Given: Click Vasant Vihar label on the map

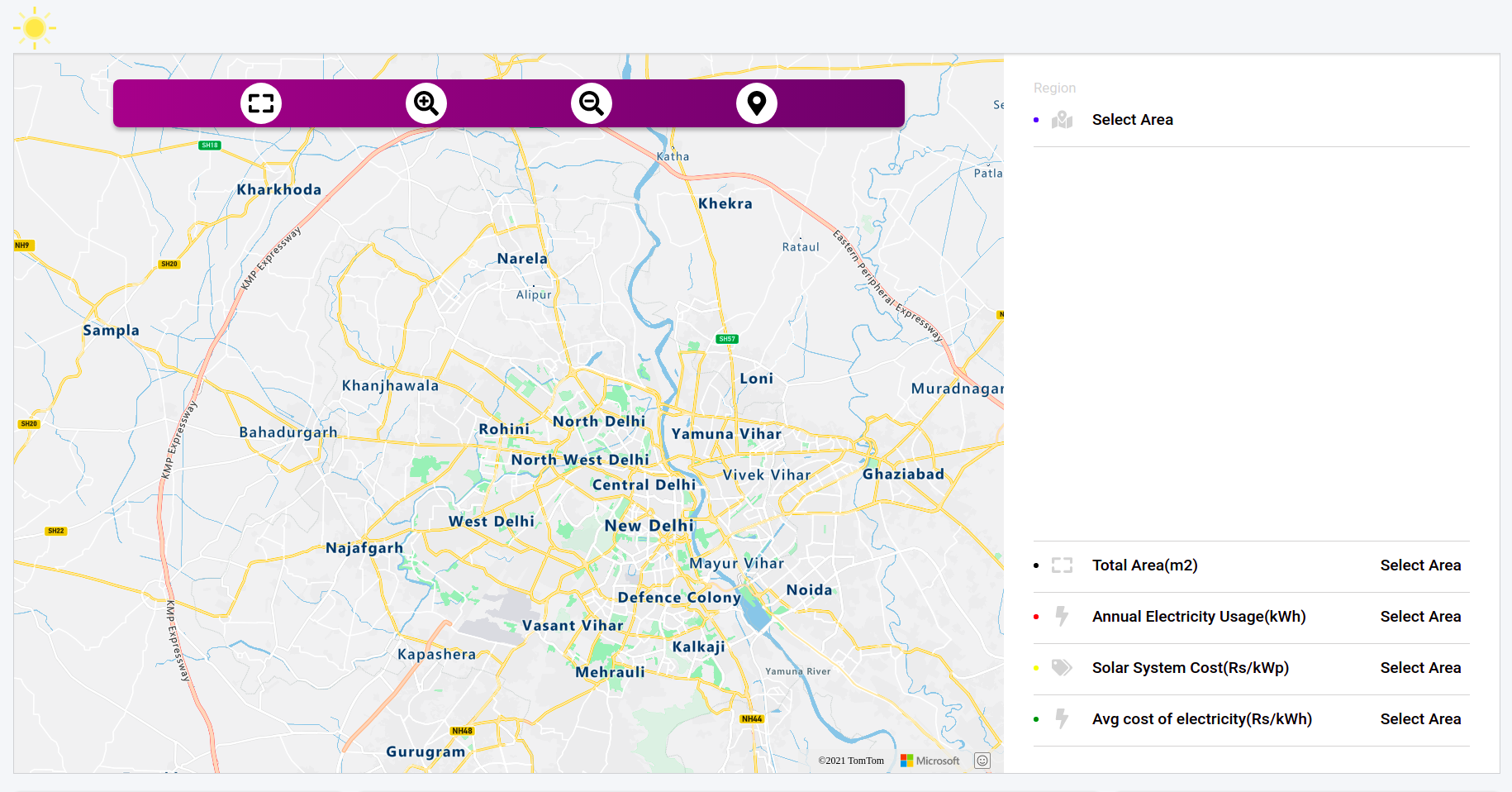Looking at the screenshot, I should 573,626.
